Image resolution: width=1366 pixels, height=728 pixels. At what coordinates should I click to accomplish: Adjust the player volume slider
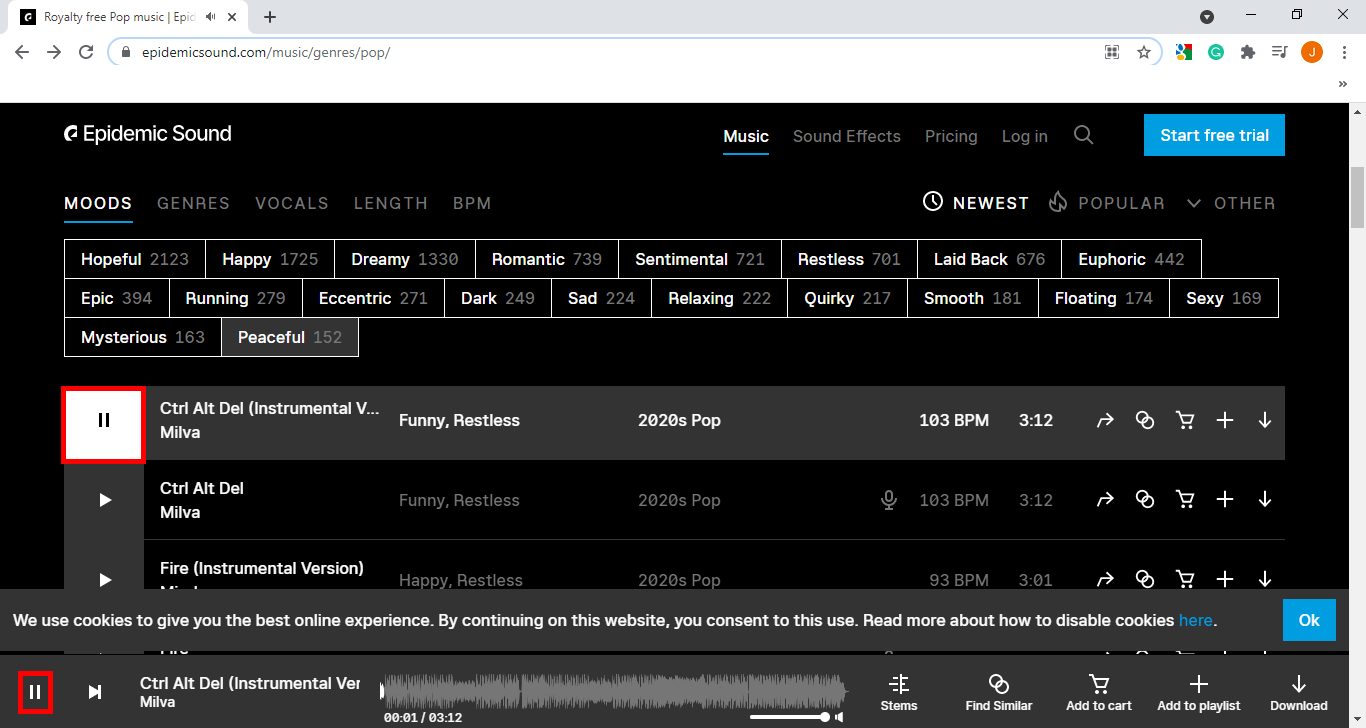pyautogui.click(x=790, y=717)
